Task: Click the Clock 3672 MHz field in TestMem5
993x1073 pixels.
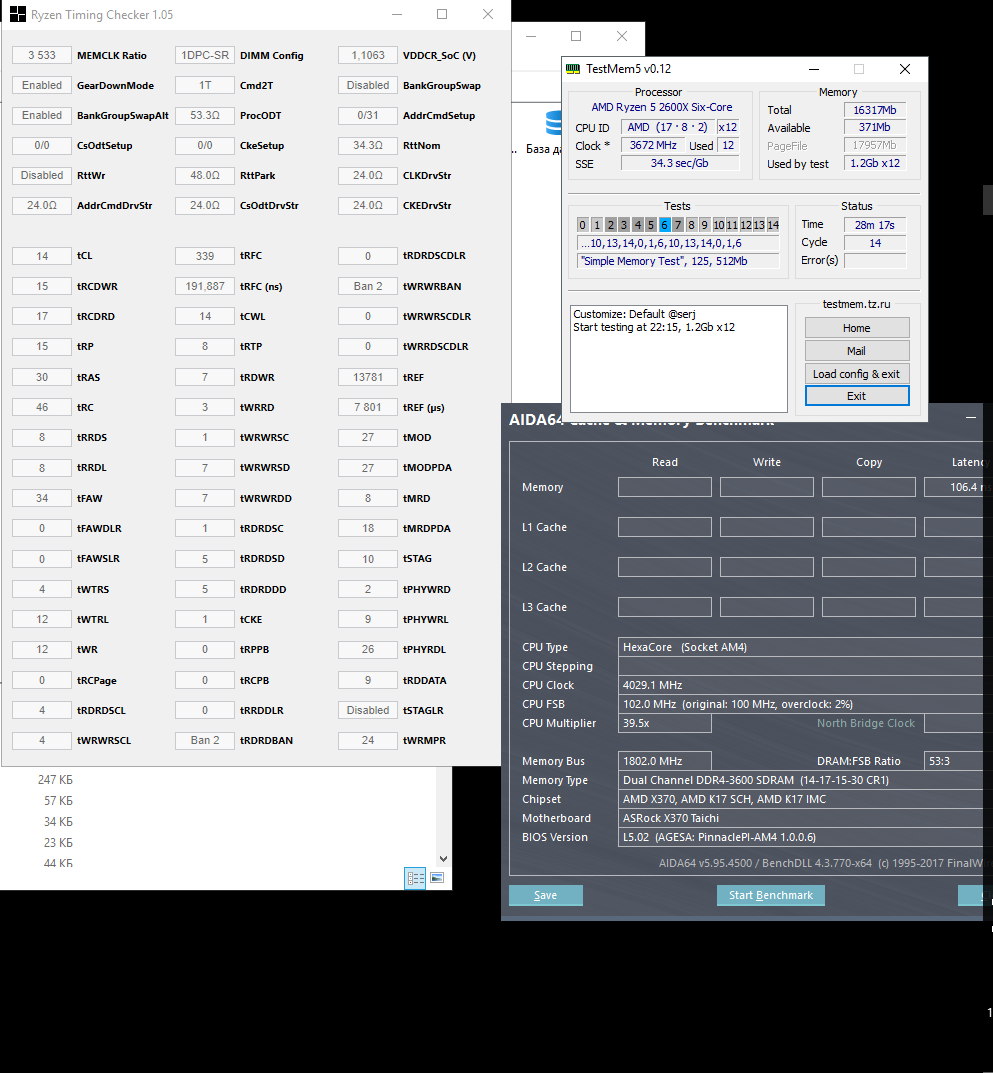Action: 653,145
